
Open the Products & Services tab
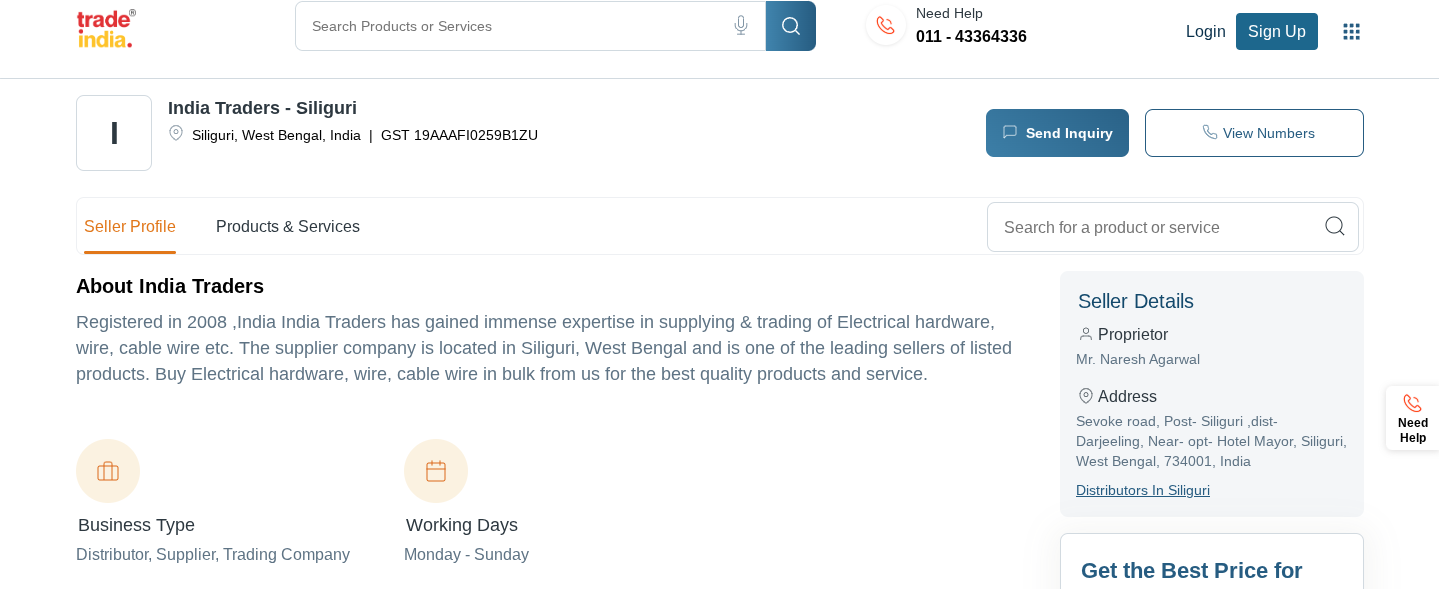[288, 227]
